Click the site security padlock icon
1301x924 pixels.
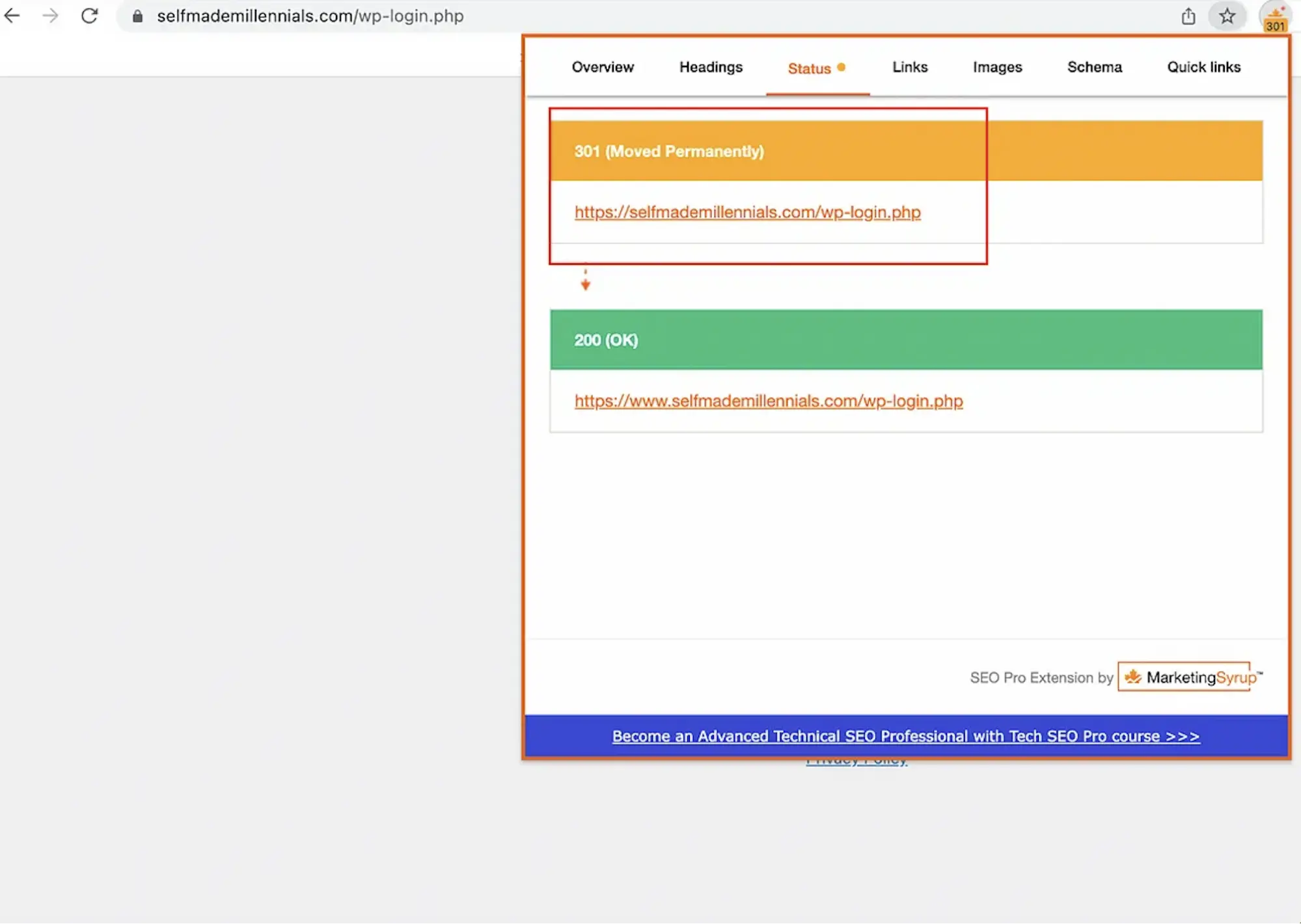coord(137,16)
